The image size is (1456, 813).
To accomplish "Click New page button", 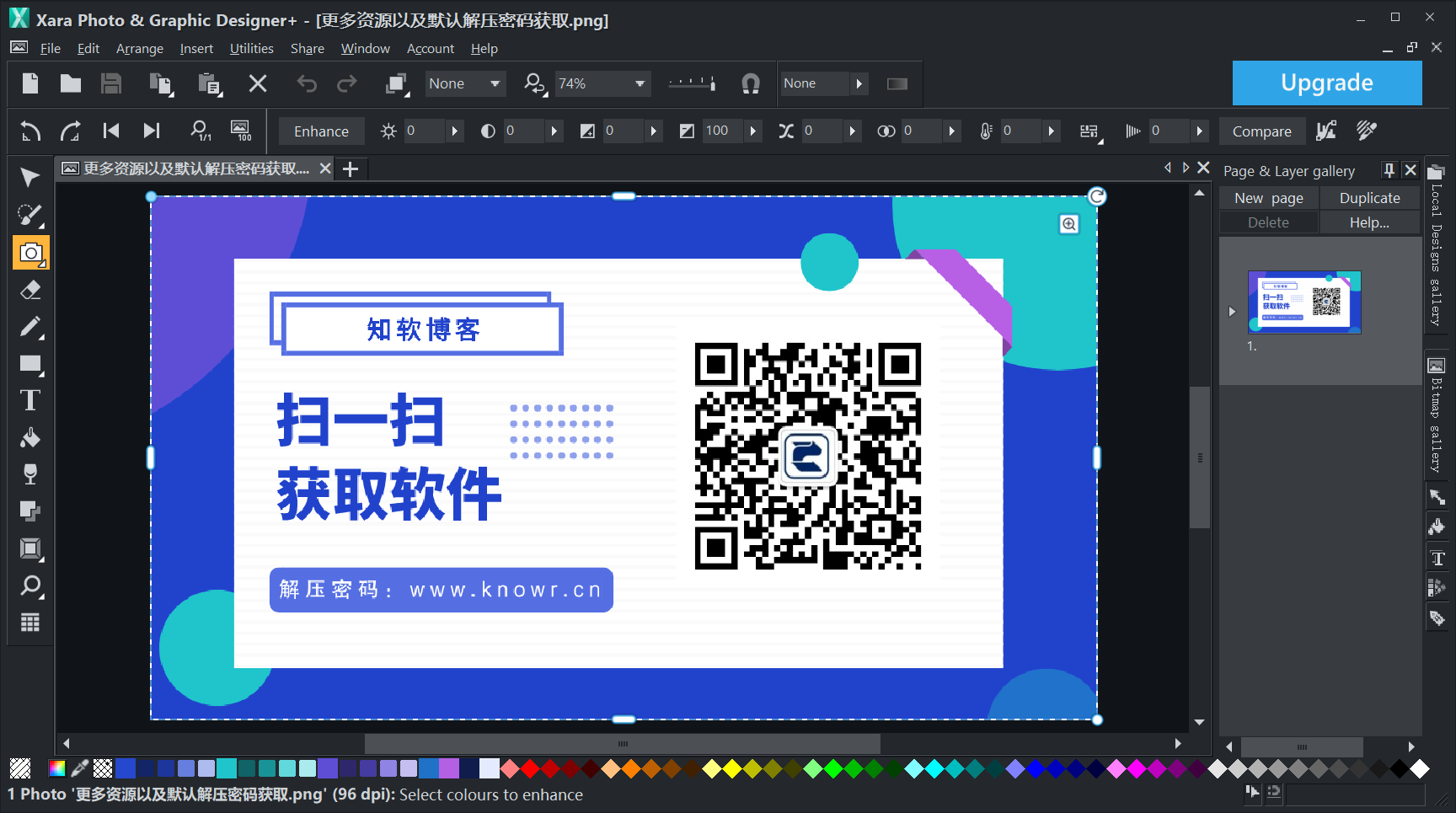I will pos(1268,198).
